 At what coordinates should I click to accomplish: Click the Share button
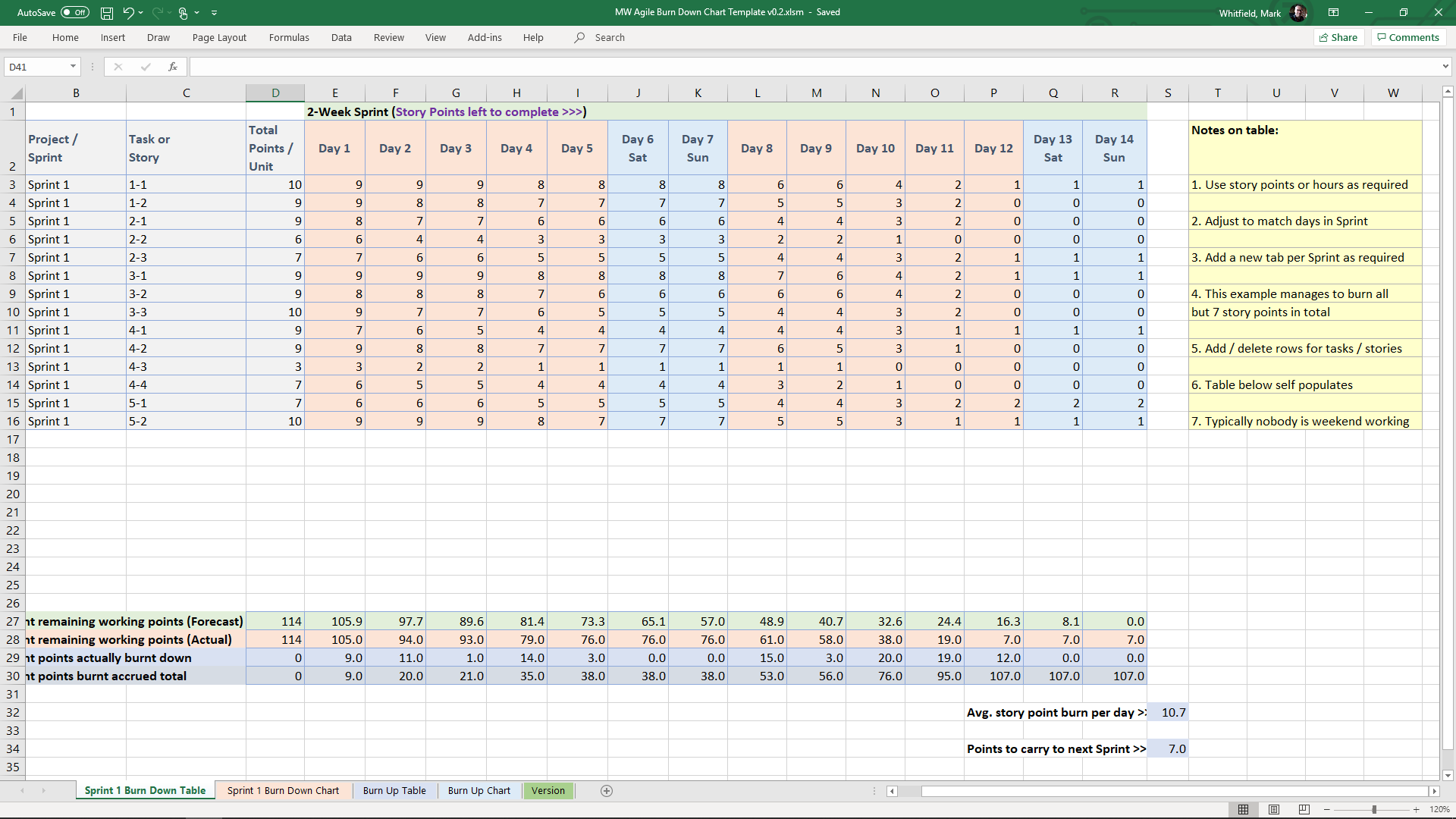(x=1338, y=37)
